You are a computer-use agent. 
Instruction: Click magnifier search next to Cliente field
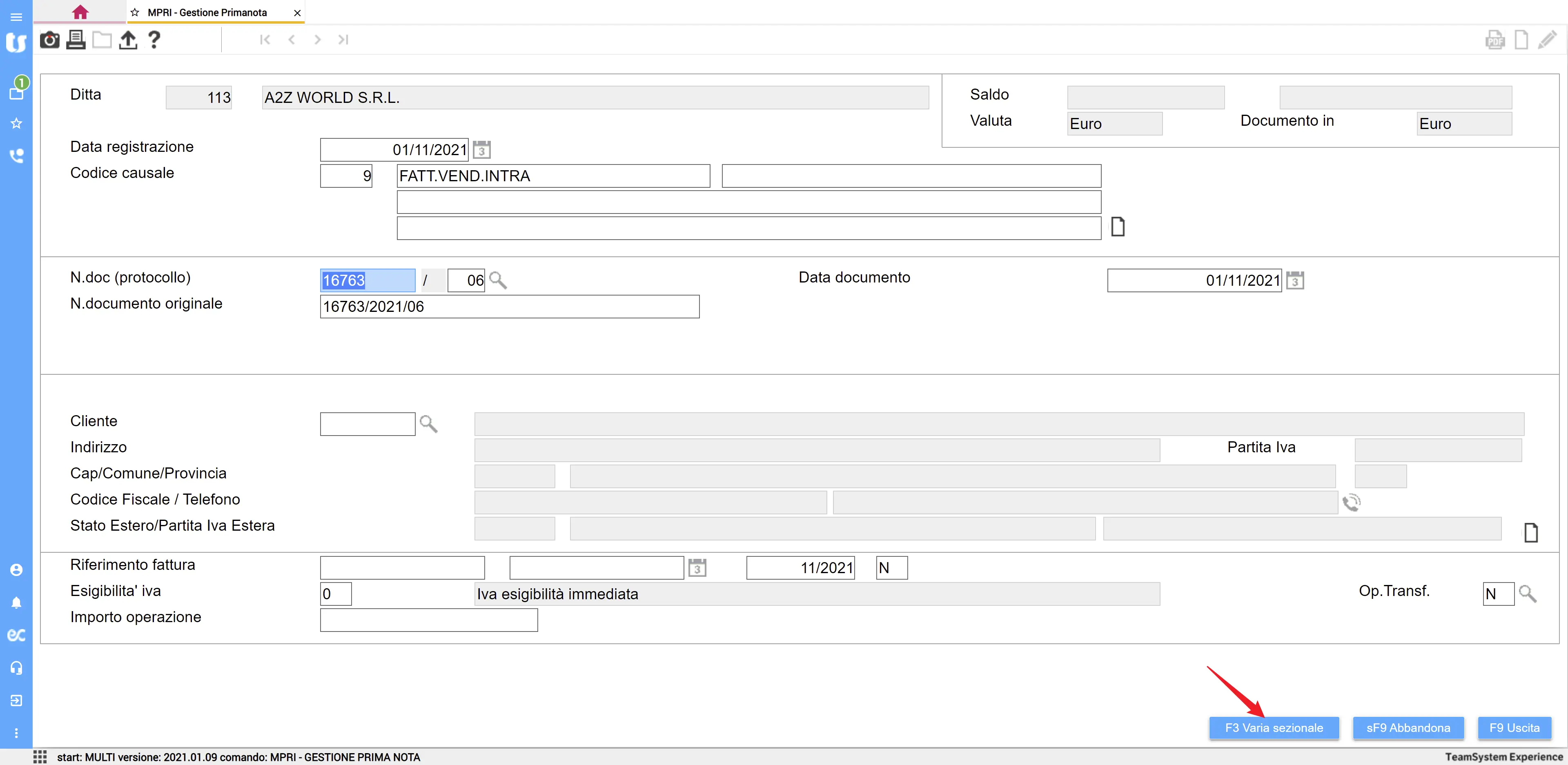[428, 424]
